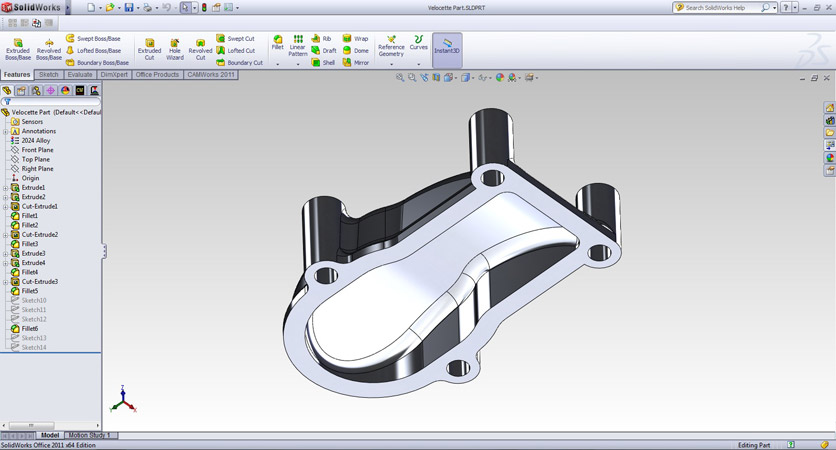The height and width of the screenshot is (450, 836).
Task: Switch to Motion Study 1 tab
Action: point(88,436)
